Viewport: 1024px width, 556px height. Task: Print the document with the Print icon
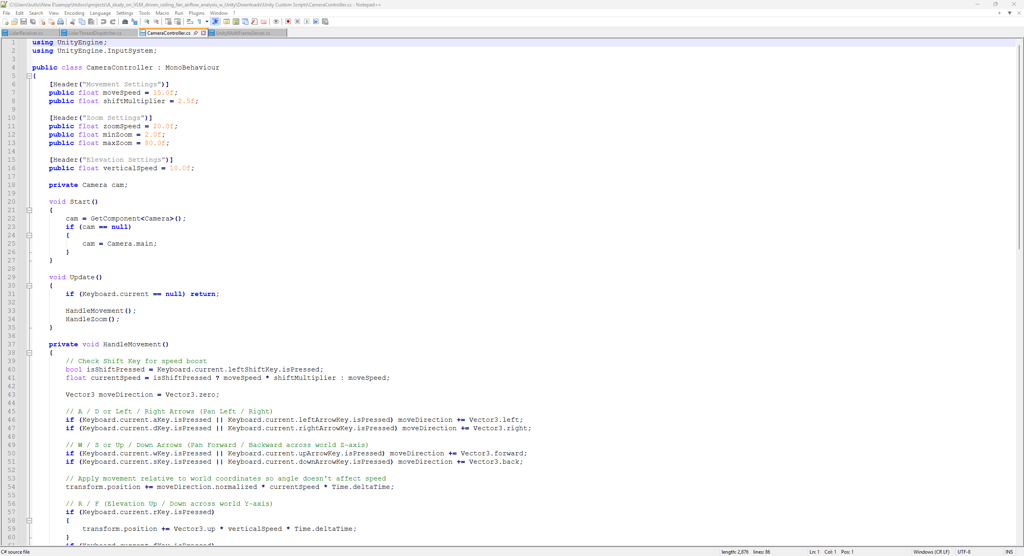coord(61,22)
